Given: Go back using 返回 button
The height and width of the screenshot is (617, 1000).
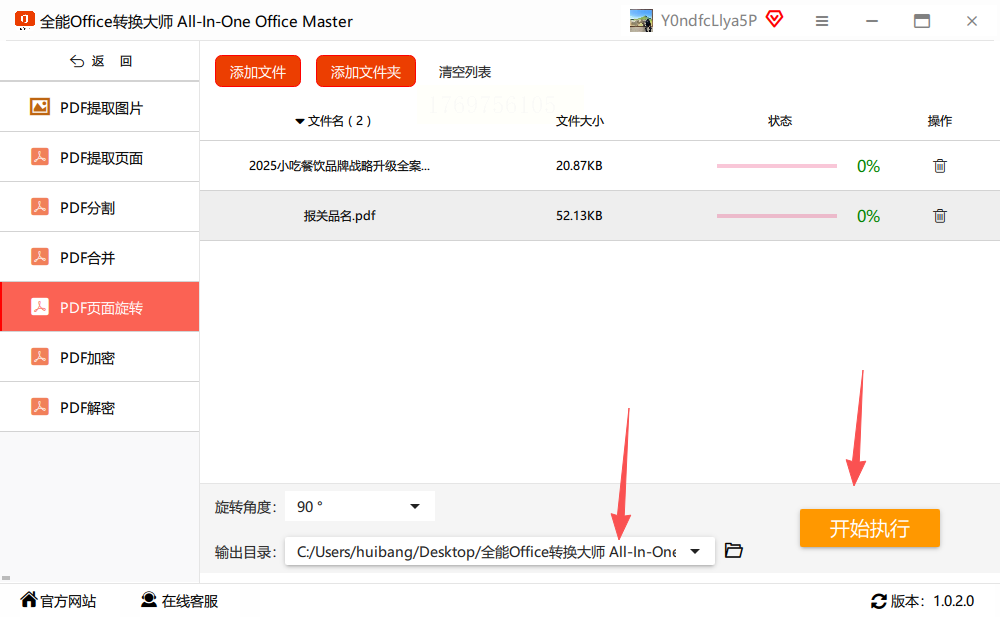Looking at the screenshot, I should click(x=101, y=61).
